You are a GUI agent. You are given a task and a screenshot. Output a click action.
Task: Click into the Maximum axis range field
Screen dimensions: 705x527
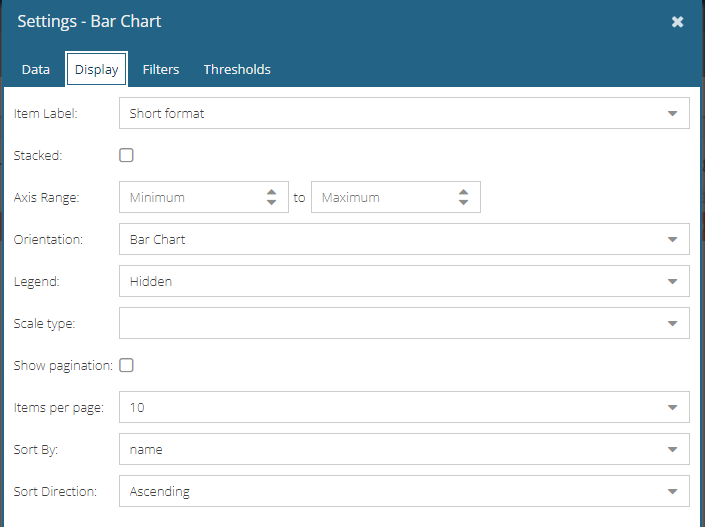coord(385,197)
